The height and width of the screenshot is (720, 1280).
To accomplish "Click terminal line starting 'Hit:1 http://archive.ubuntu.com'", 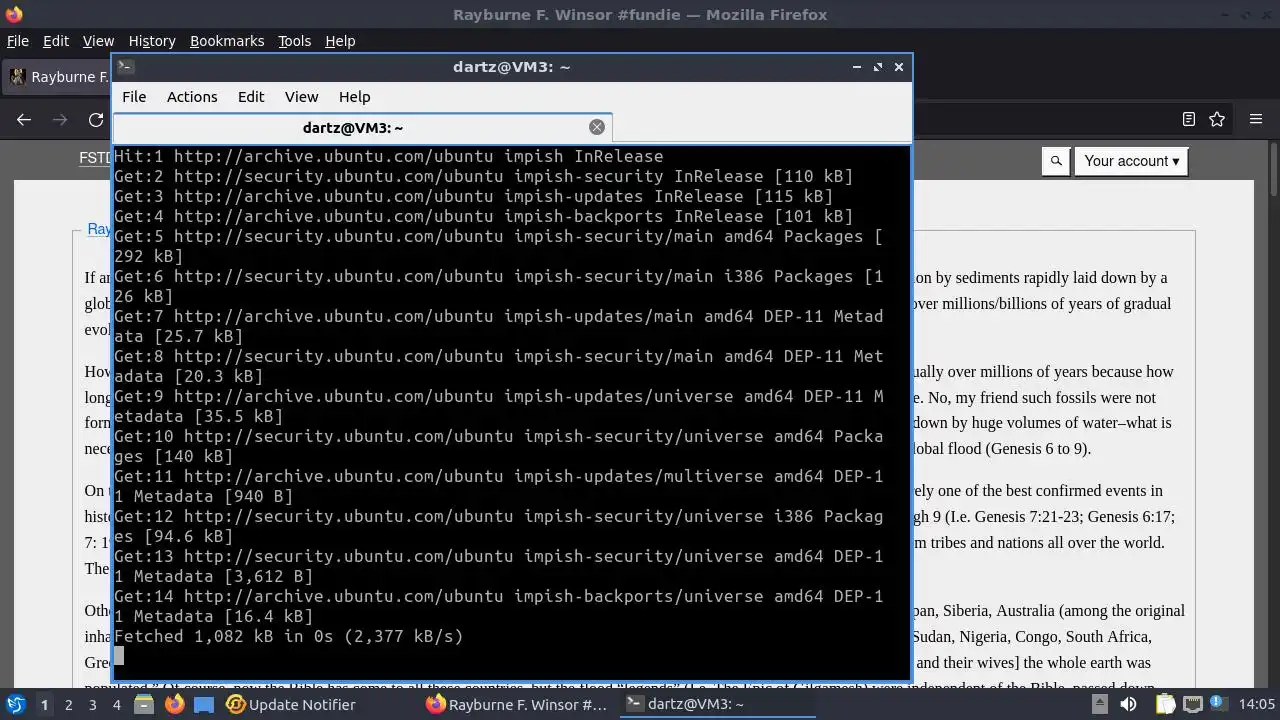I will (x=388, y=156).
